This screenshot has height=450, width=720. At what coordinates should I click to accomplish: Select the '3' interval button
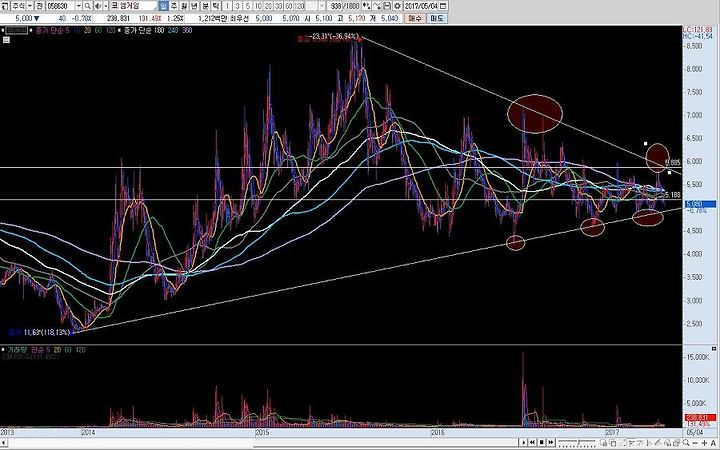pyautogui.click(x=237, y=6)
